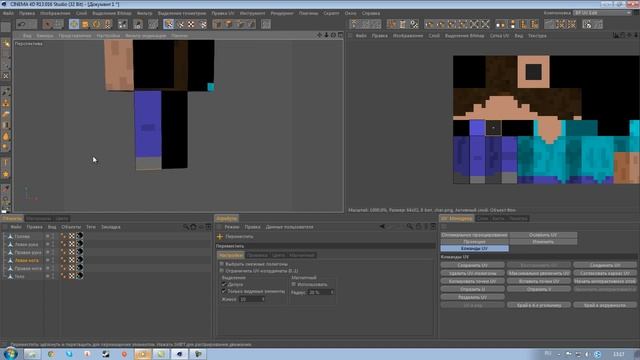640x360 pixels.
Task: Open the Сетка UV menu in the texture view
Action: [x=499, y=36]
